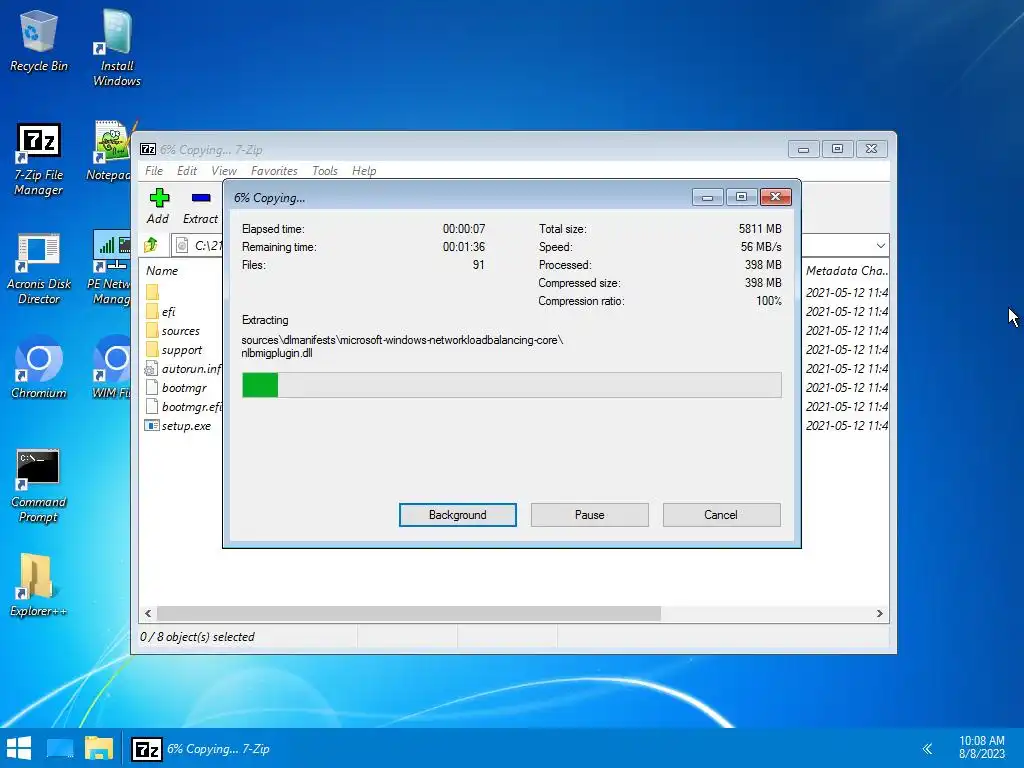The height and width of the screenshot is (768, 1024).
Task: Open the Command Prompt desktop shortcut
Action: 39,487
